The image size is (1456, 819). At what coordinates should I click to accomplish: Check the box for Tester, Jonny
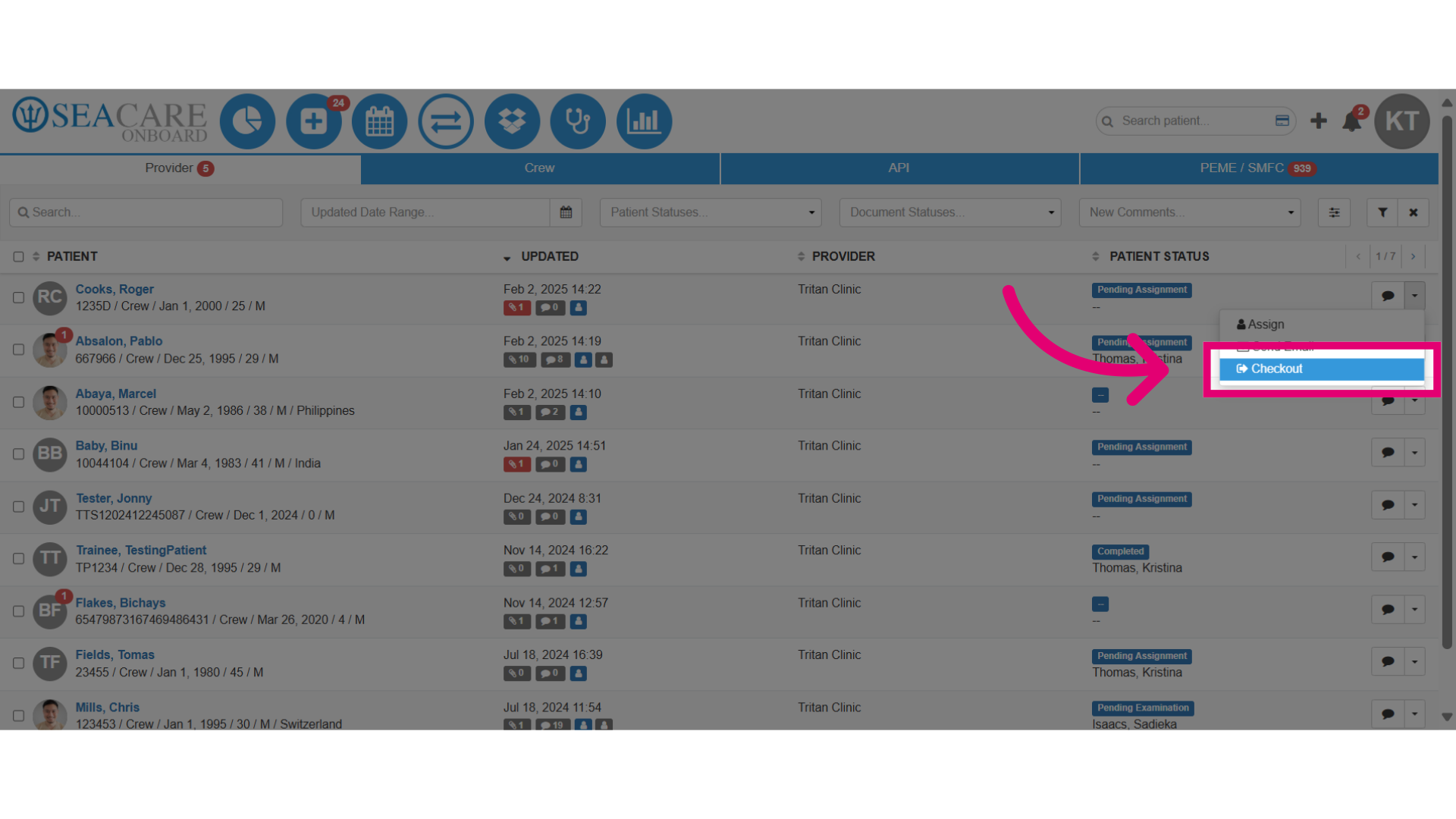pos(18,507)
